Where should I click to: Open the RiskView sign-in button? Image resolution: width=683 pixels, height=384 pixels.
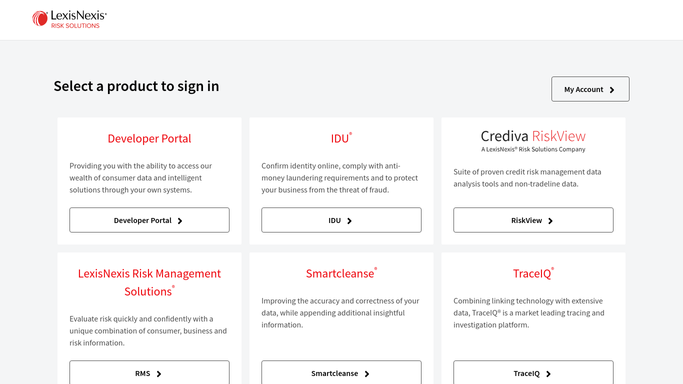[533, 220]
